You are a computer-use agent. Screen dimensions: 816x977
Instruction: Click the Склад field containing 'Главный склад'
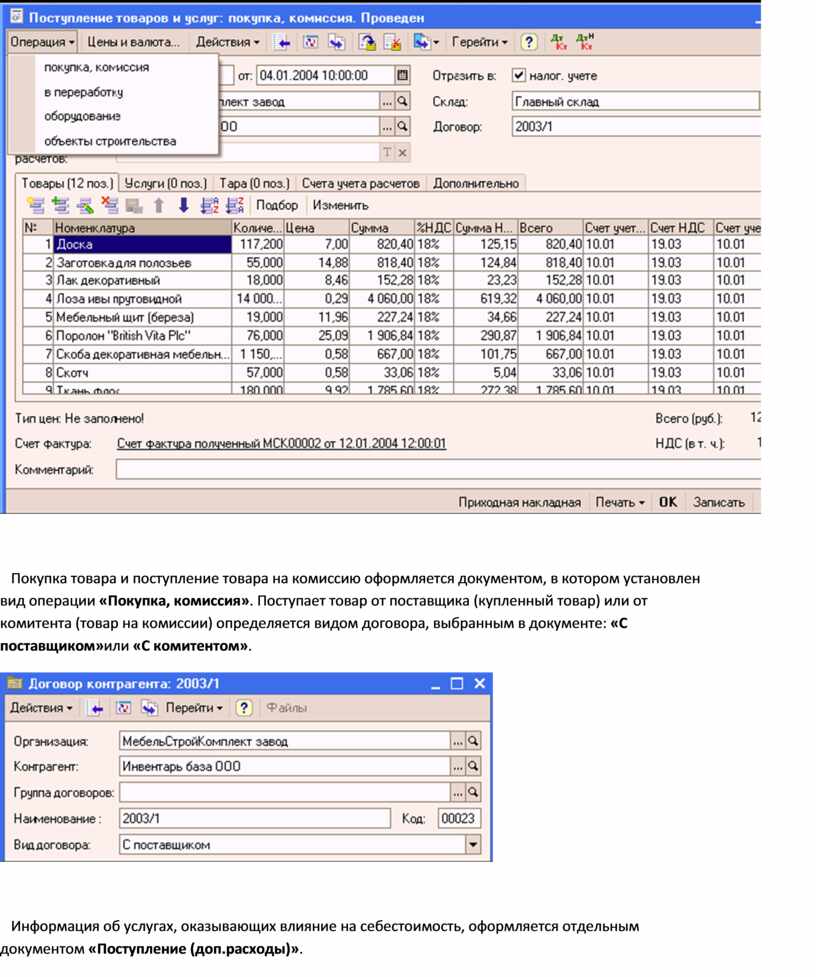pos(635,101)
